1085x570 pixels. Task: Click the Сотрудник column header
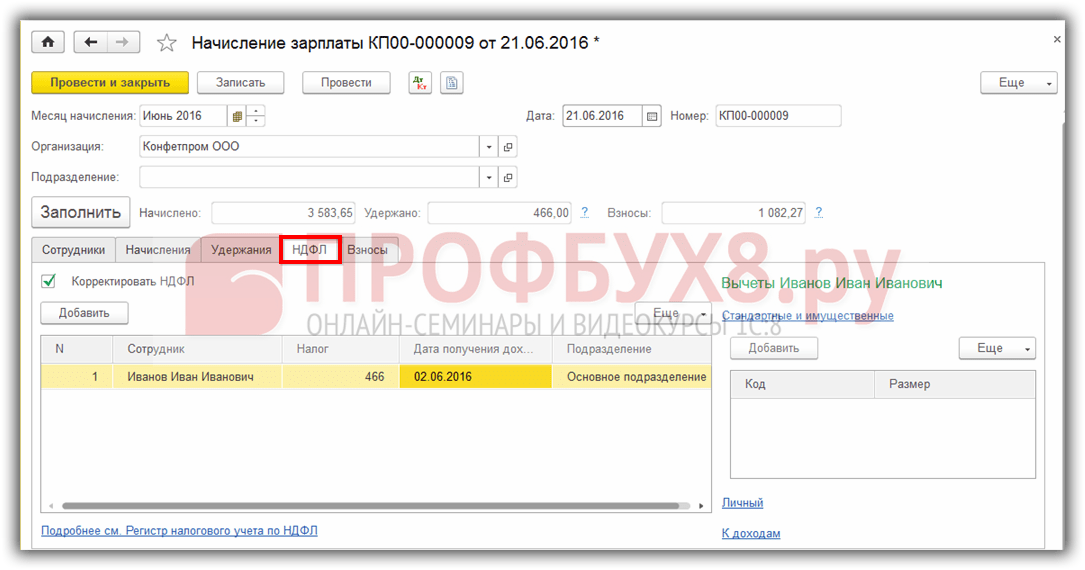pos(197,349)
